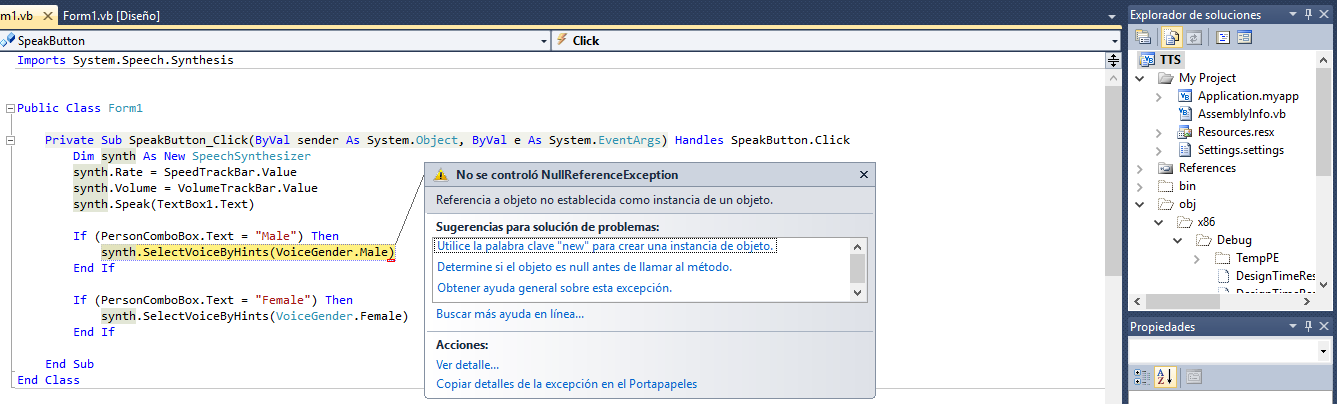Collapse the My Project tree node
Viewport: 1337px width, 404px height.
[1140, 78]
